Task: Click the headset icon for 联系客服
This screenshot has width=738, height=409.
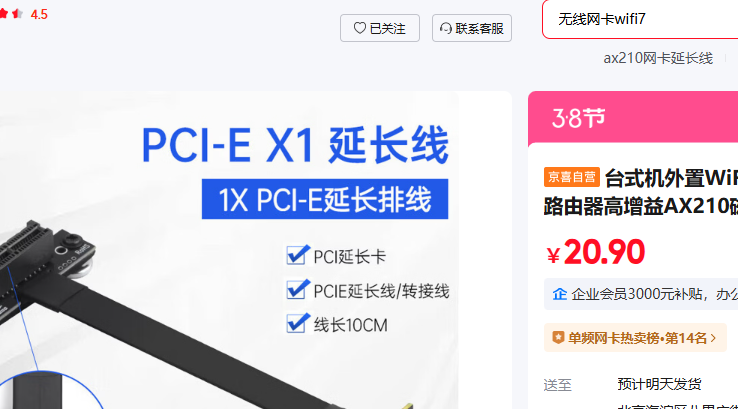Action: (446, 29)
